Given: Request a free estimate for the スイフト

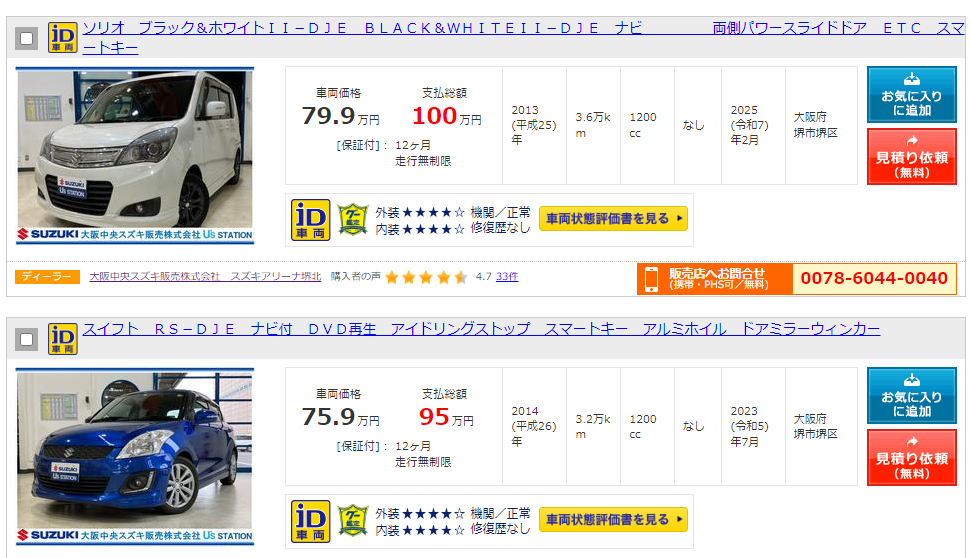Looking at the screenshot, I should tap(912, 458).
